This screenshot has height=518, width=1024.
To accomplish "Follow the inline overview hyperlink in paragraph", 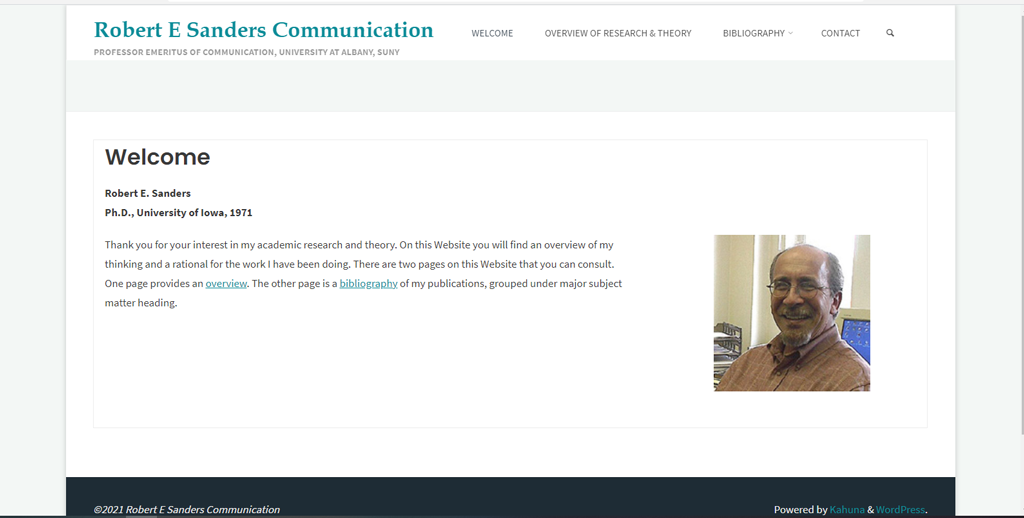I will coord(226,283).
